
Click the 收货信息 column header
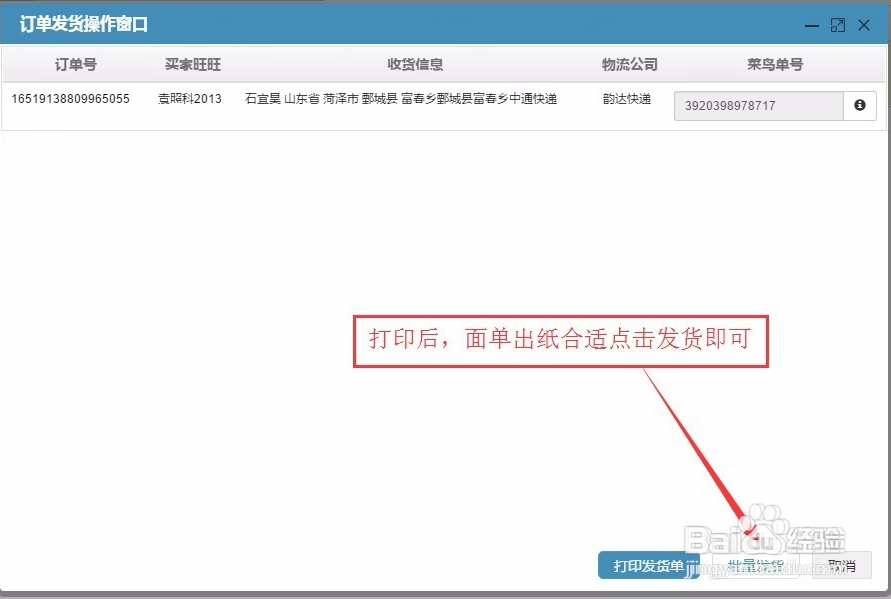(415, 64)
